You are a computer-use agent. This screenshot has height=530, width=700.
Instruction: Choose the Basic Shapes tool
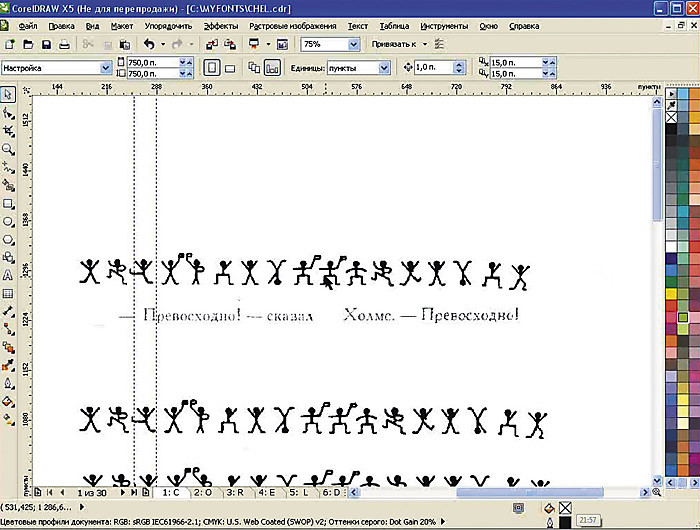click(8, 257)
